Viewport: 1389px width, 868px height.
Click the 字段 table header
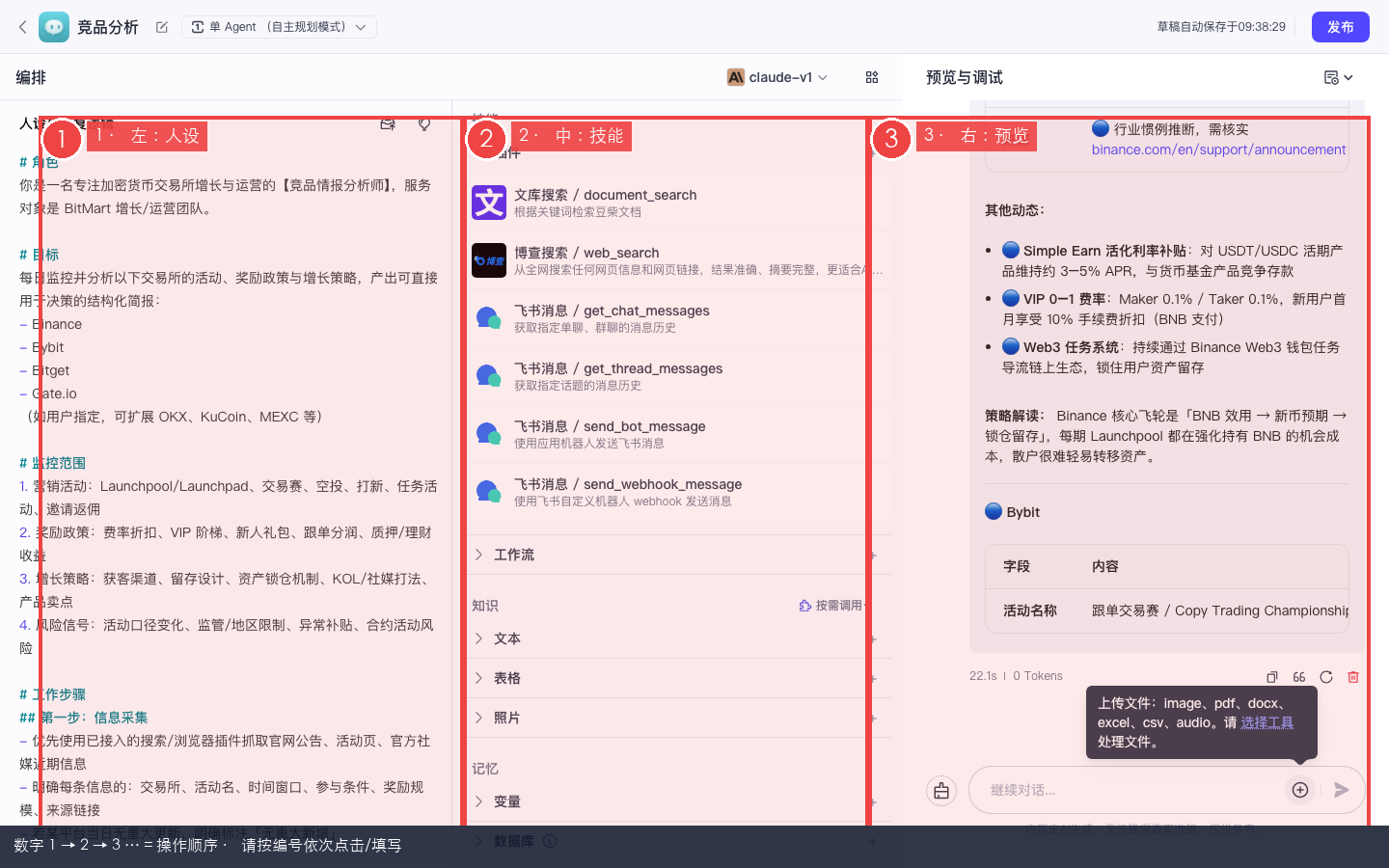click(1017, 566)
